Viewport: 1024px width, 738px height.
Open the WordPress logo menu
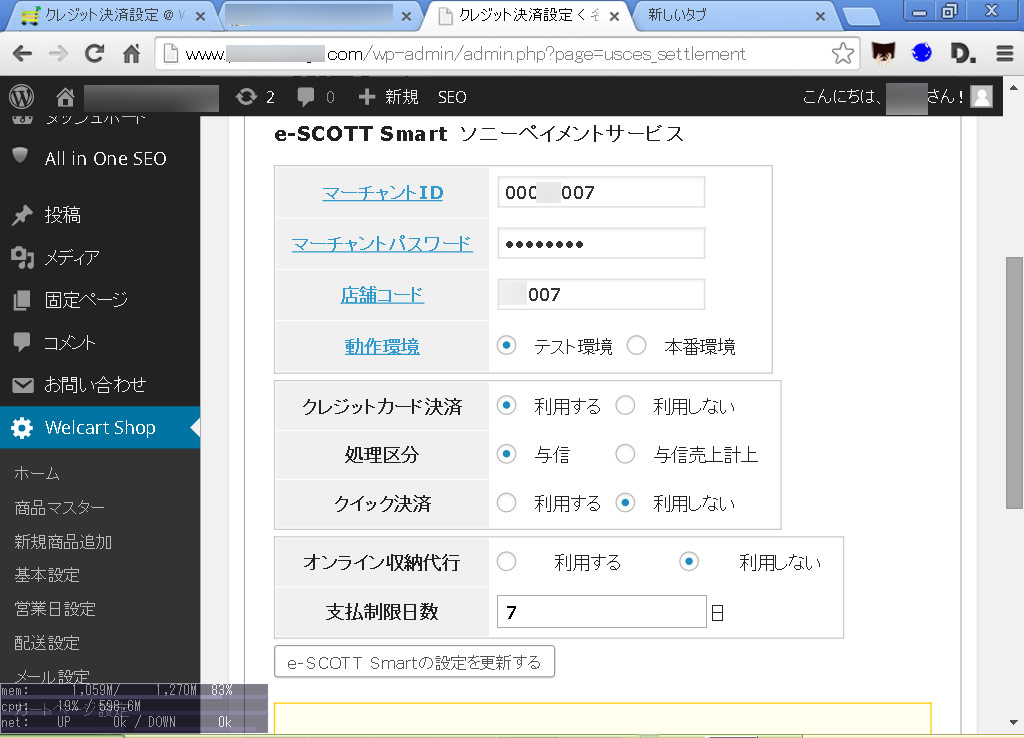pos(22,97)
